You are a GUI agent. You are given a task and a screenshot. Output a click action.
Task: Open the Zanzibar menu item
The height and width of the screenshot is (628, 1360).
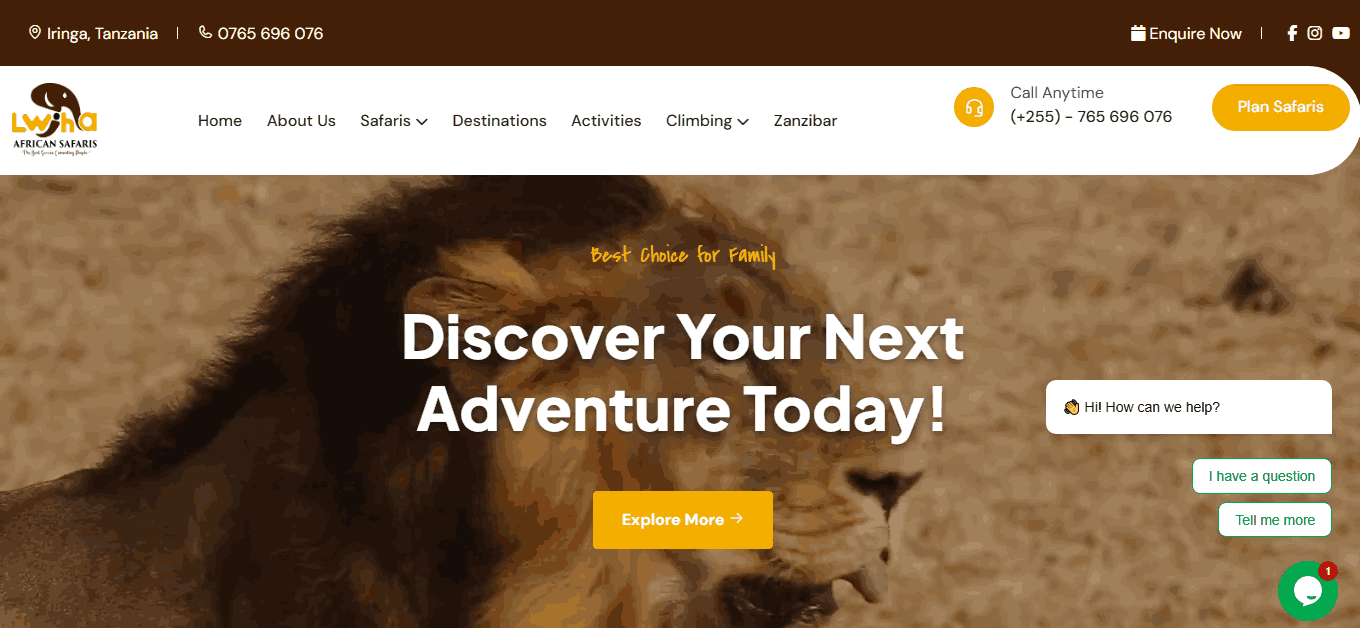[805, 120]
